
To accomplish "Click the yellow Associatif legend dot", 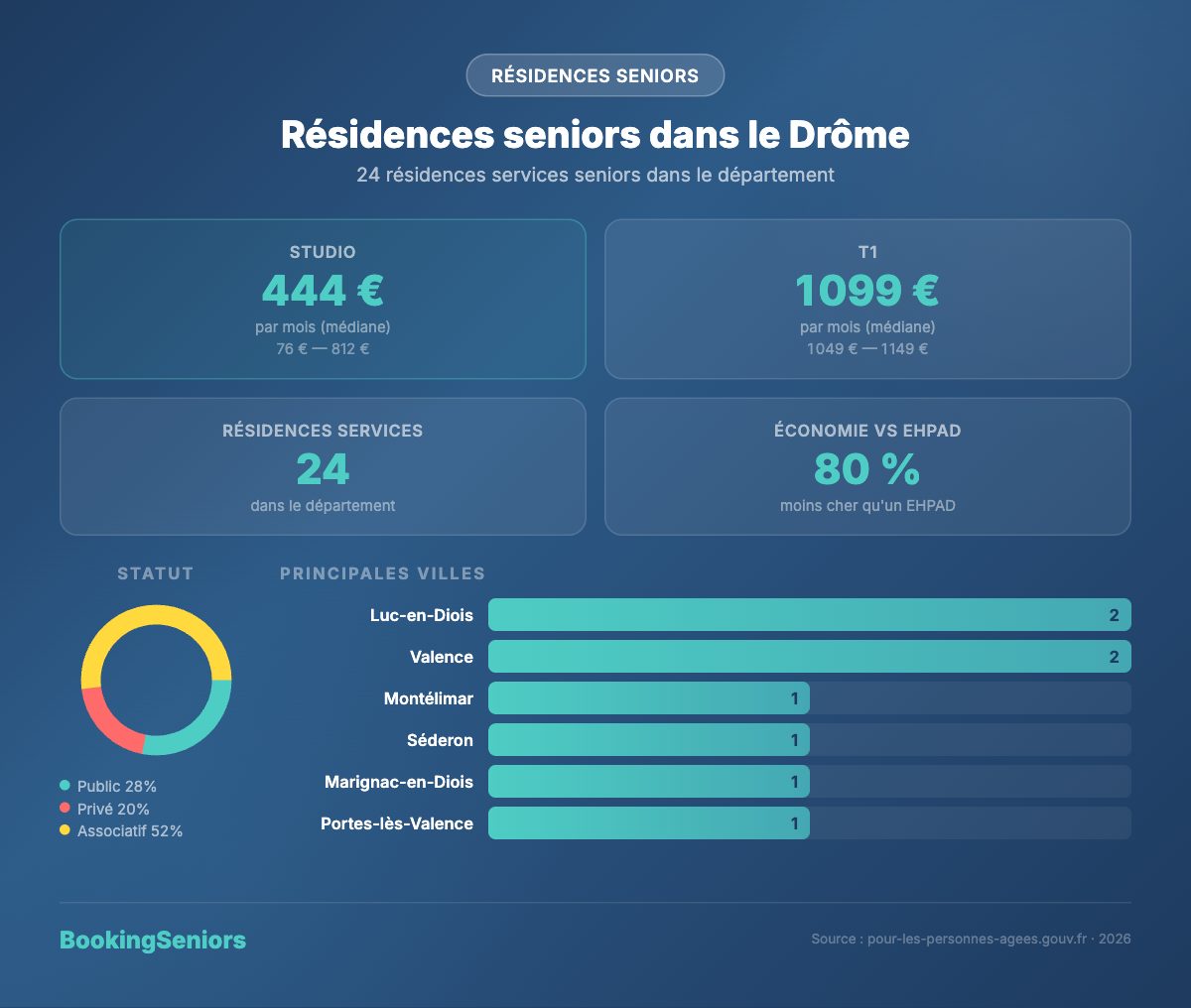I will tap(66, 830).
